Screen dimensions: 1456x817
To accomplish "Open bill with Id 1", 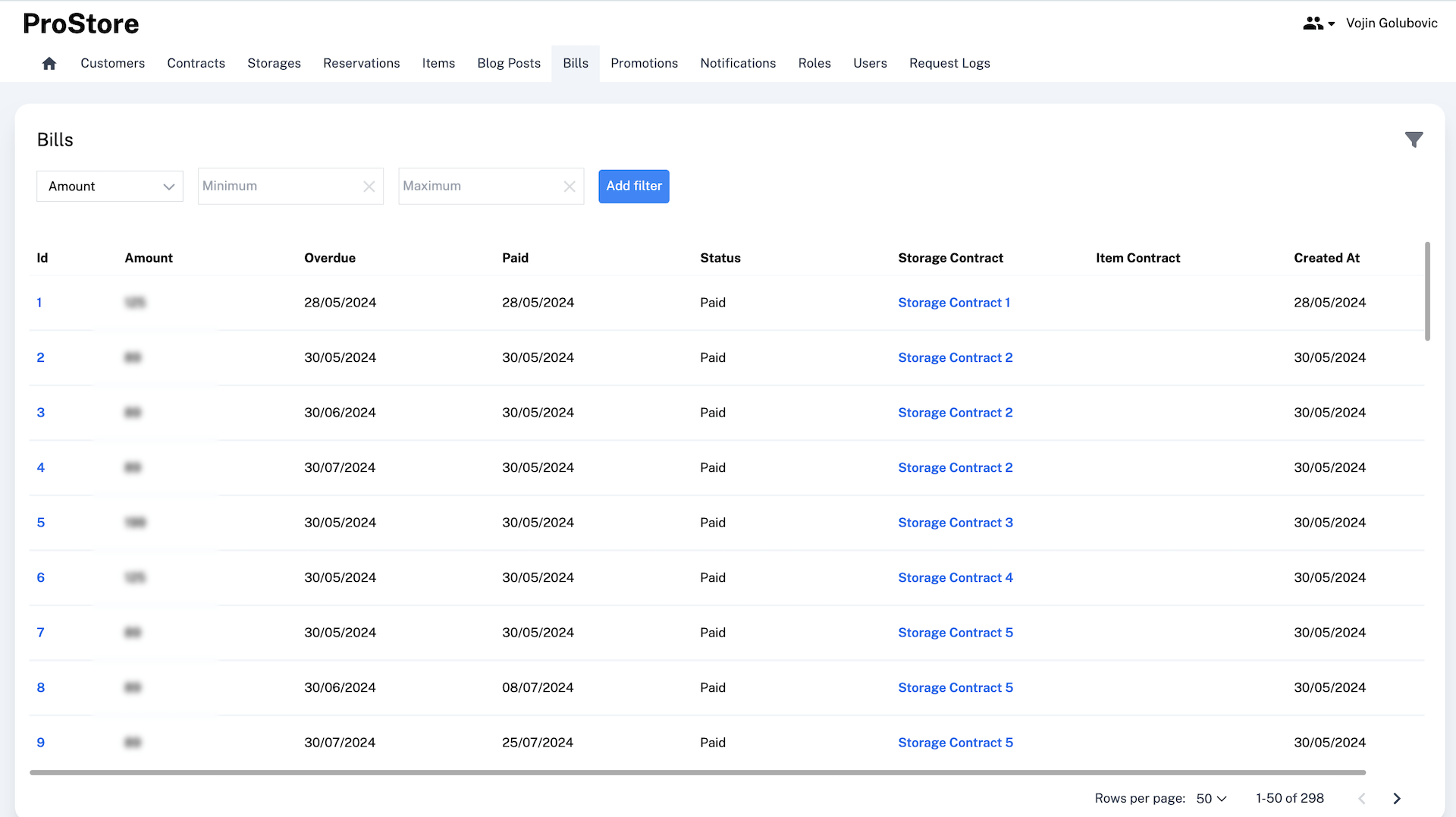I will click(x=39, y=303).
